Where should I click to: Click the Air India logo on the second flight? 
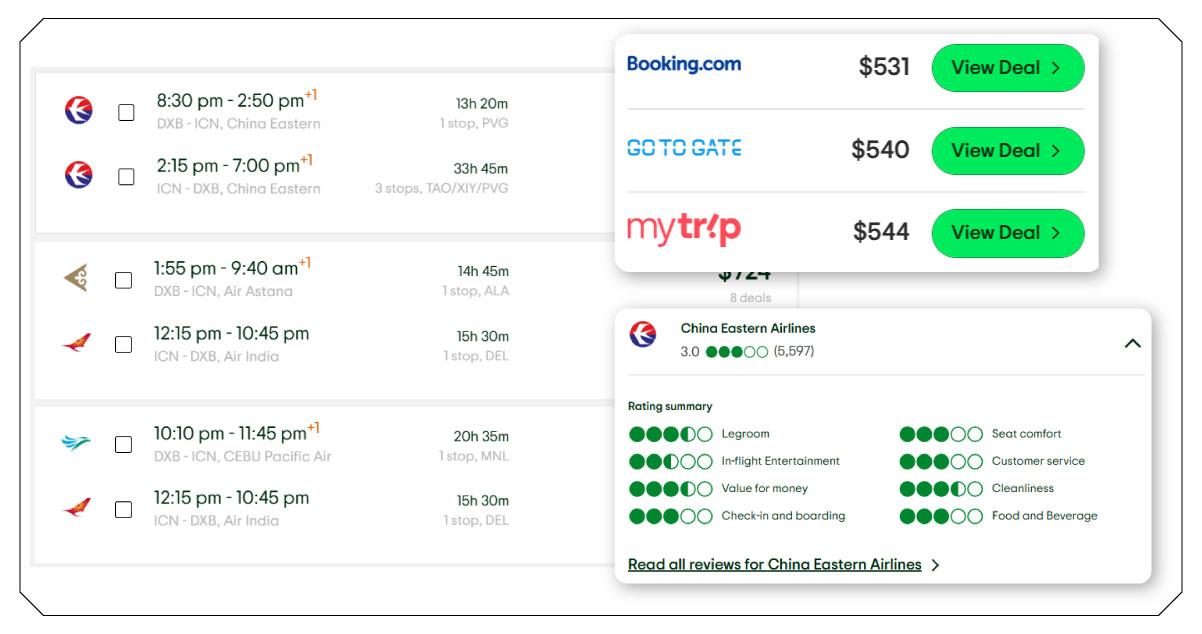[76, 344]
